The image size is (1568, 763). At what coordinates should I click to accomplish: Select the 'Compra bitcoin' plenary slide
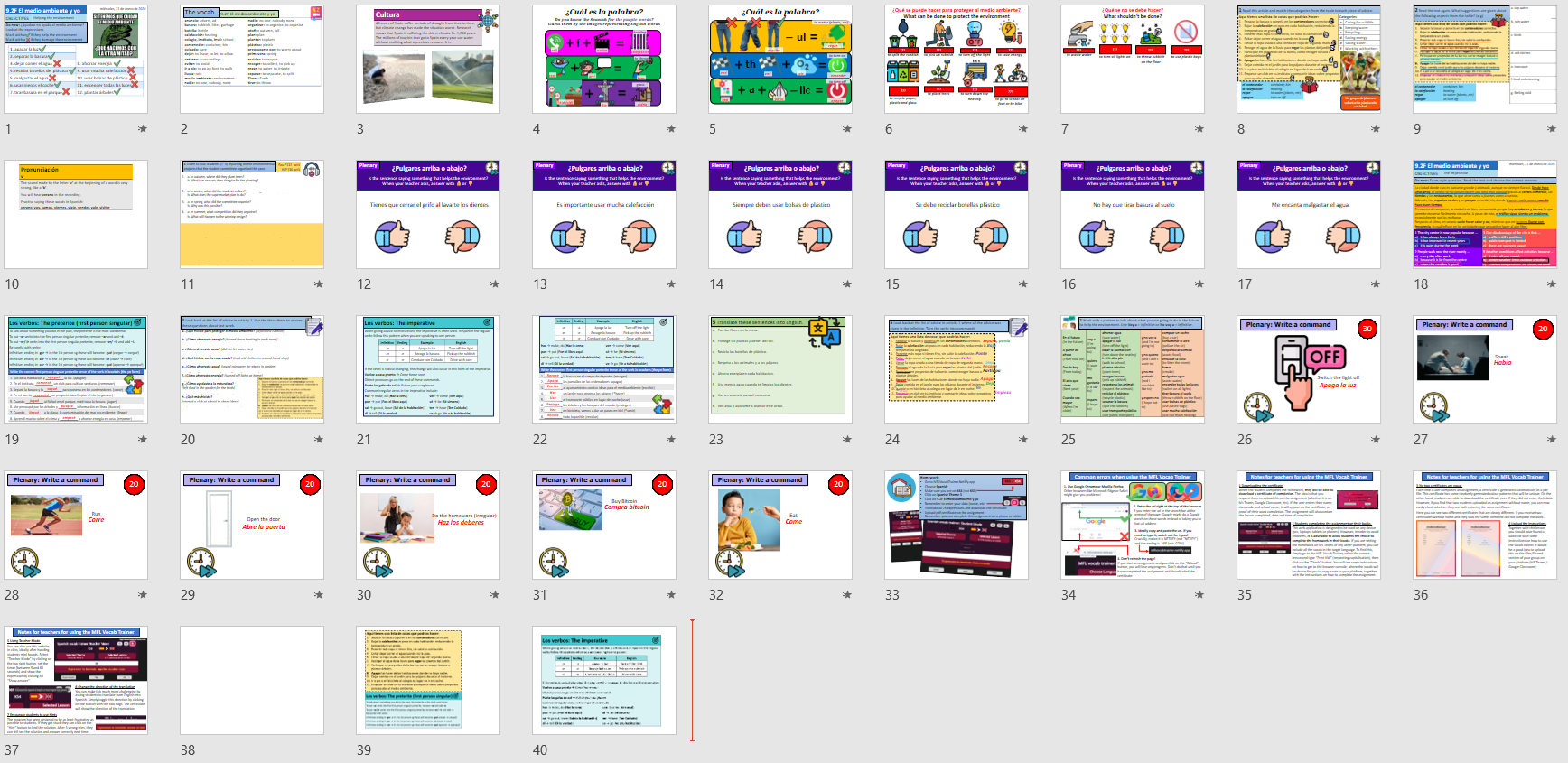pos(604,525)
